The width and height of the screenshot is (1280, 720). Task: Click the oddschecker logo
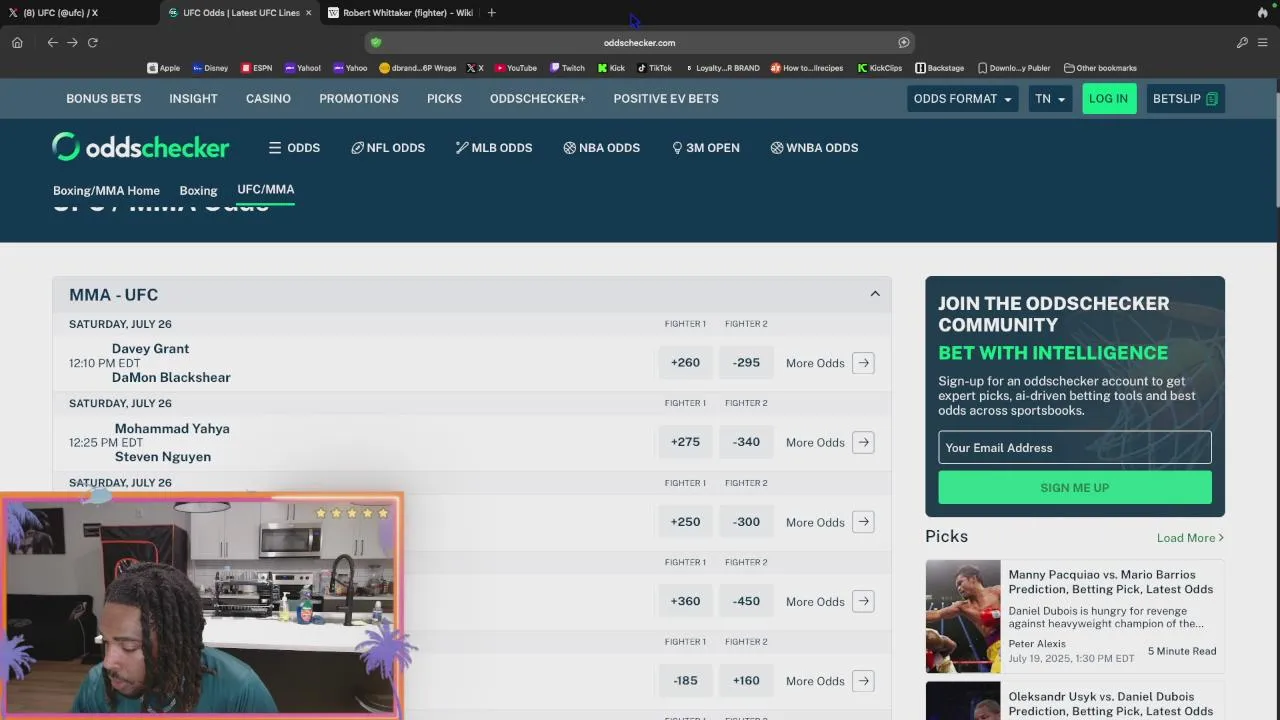tap(141, 147)
